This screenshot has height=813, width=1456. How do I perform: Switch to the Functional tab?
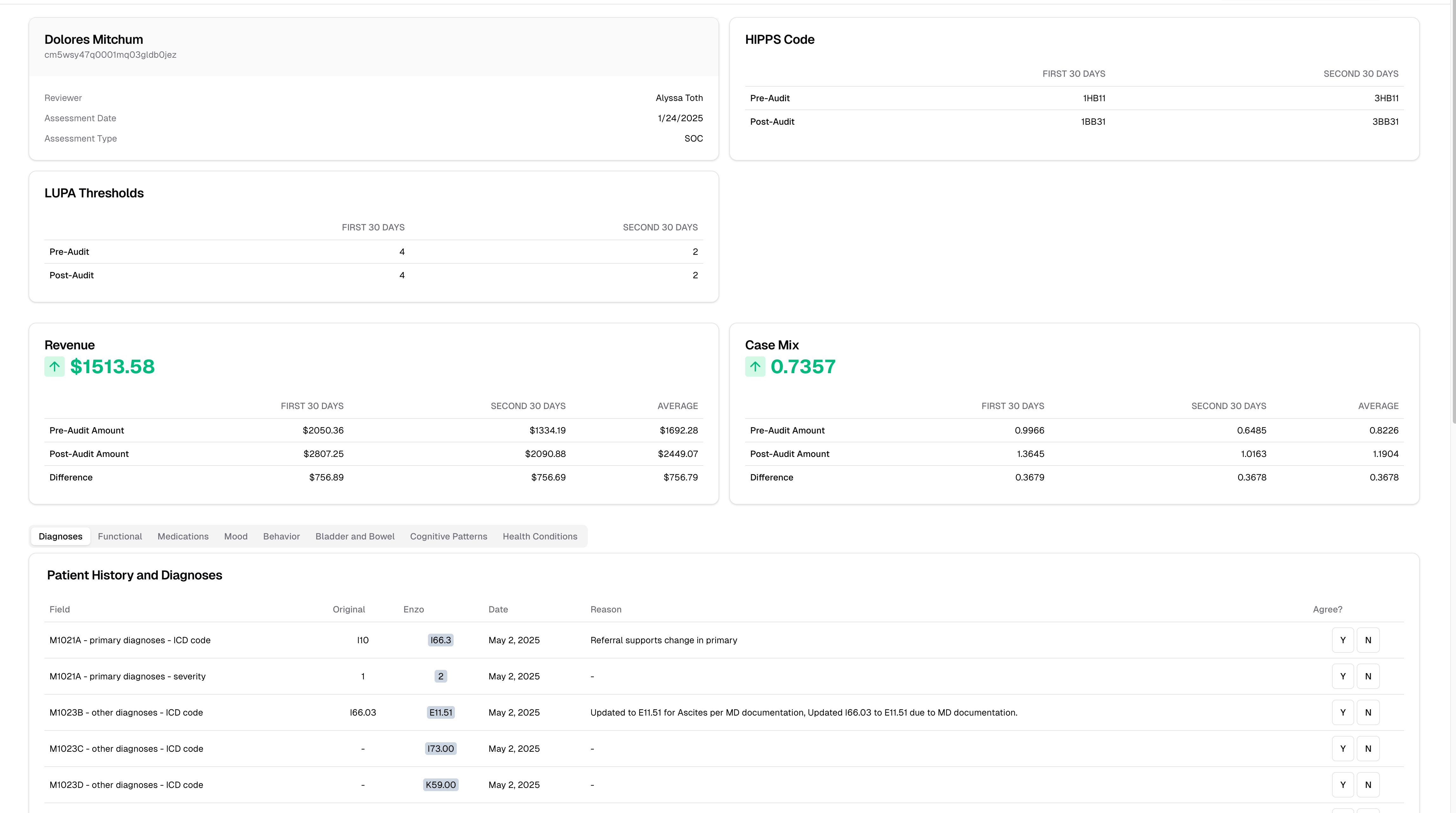tap(119, 536)
